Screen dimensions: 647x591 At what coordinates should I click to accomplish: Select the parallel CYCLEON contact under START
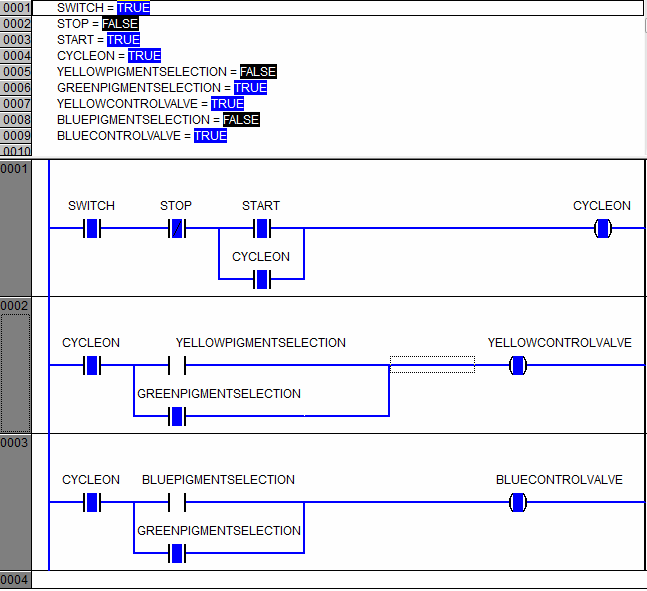[x=262, y=279]
